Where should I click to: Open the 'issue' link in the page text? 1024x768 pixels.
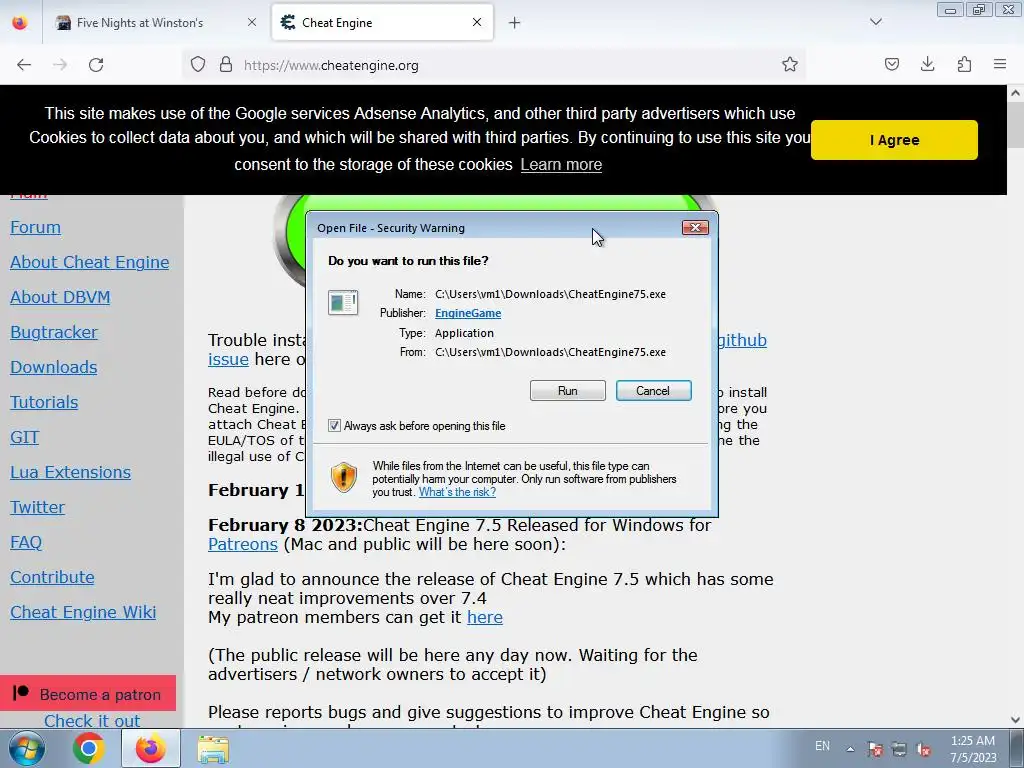click(228, 359)
